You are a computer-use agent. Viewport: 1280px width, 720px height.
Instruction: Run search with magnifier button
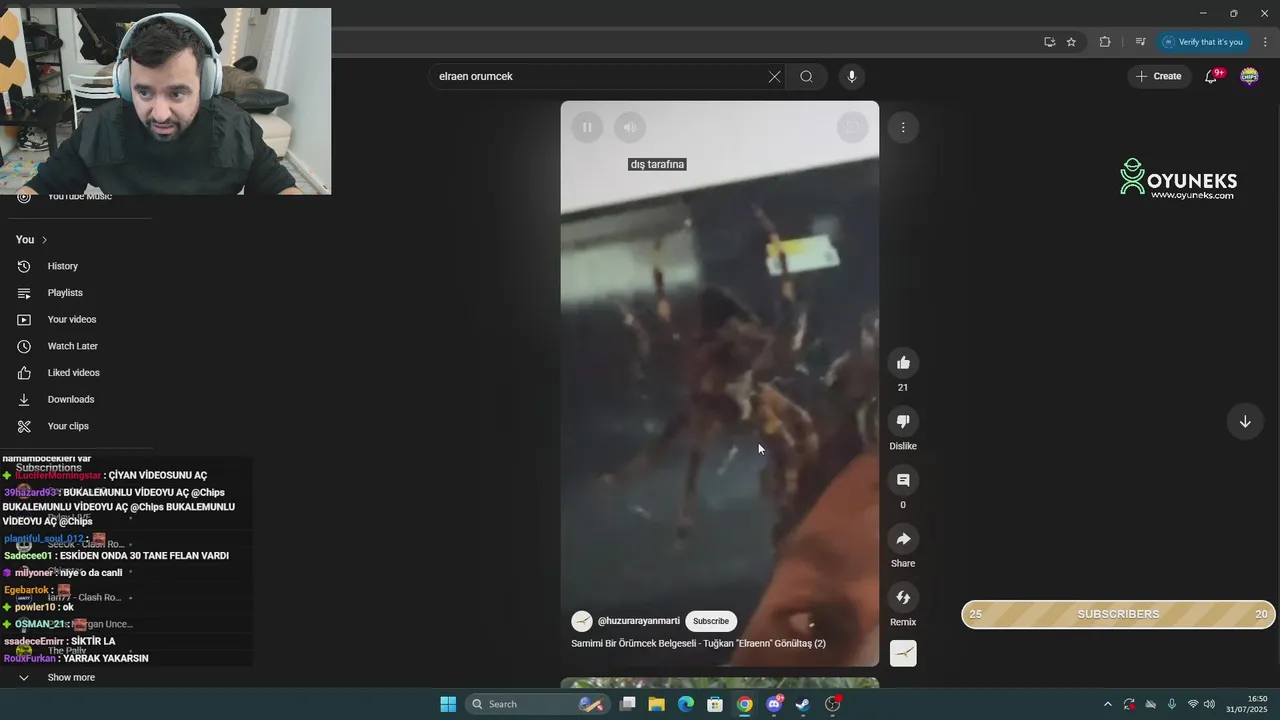coord(806,76)
